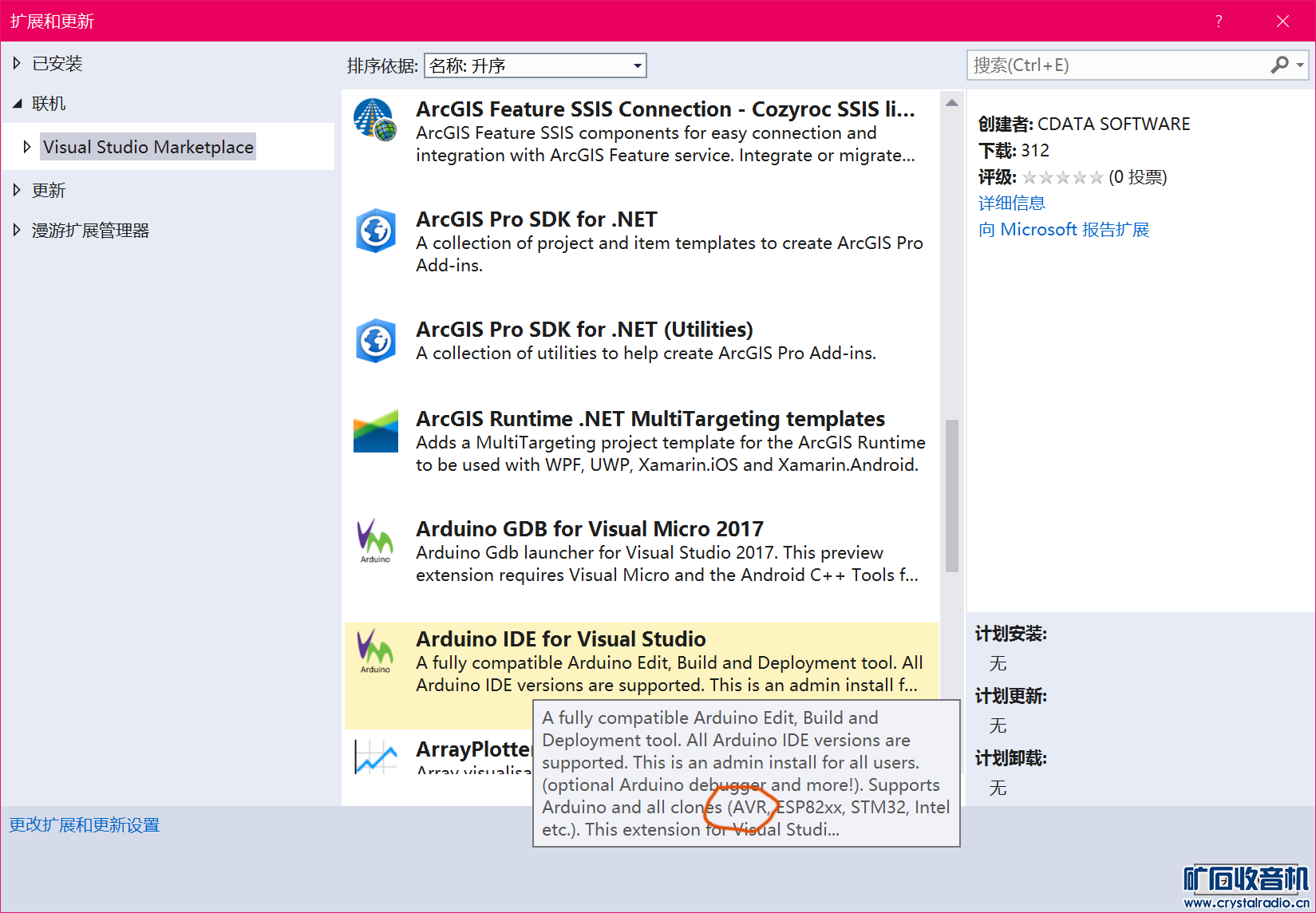Open the search options dropdown arrow
1316x913 pixels.
[x=1300, y=65]
